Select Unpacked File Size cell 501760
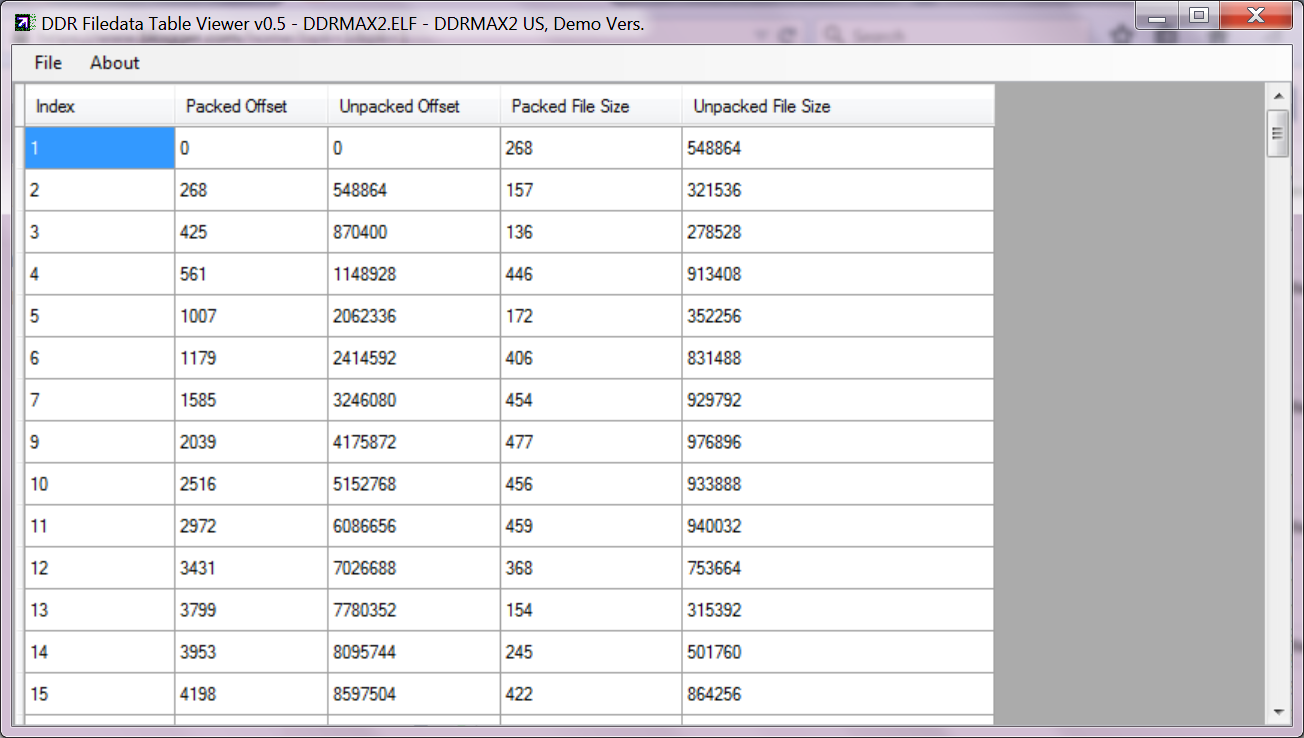This screenshot has height=738, width=1304. pyautogui.click(x=838, y=652)
